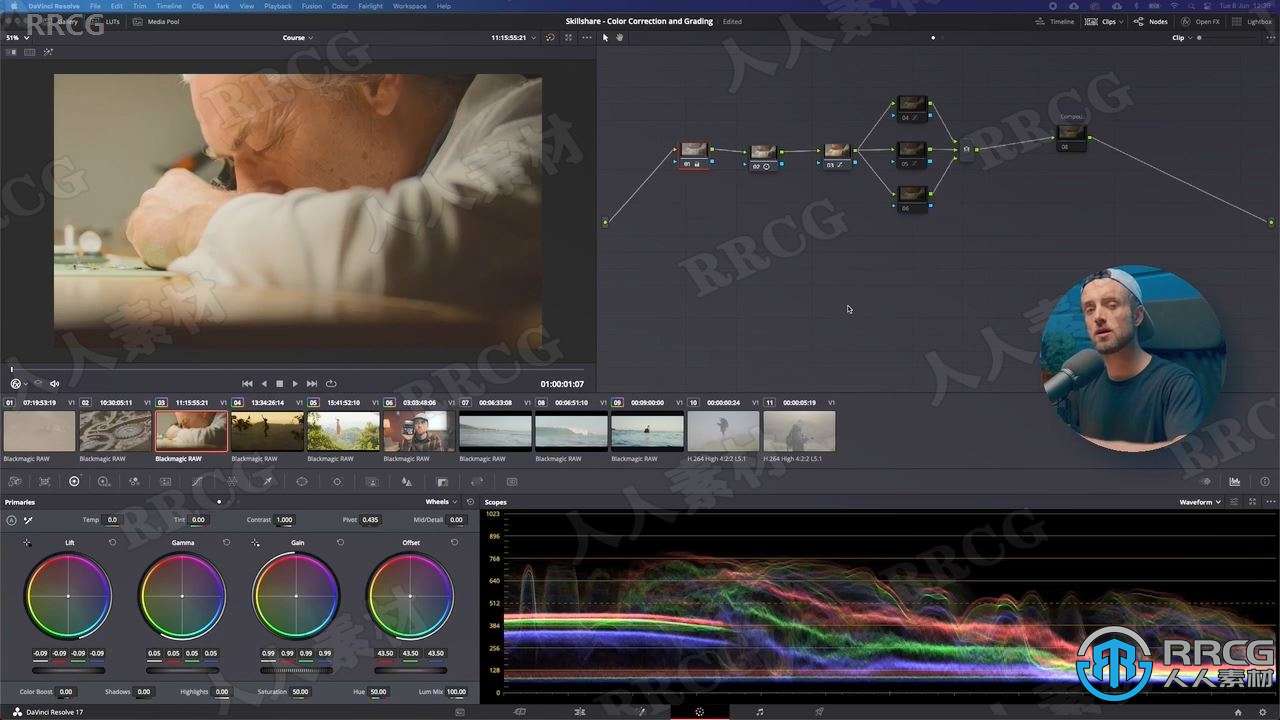
Task: Switch to the Fairlight page tab
Action: [x=760, y=711]
